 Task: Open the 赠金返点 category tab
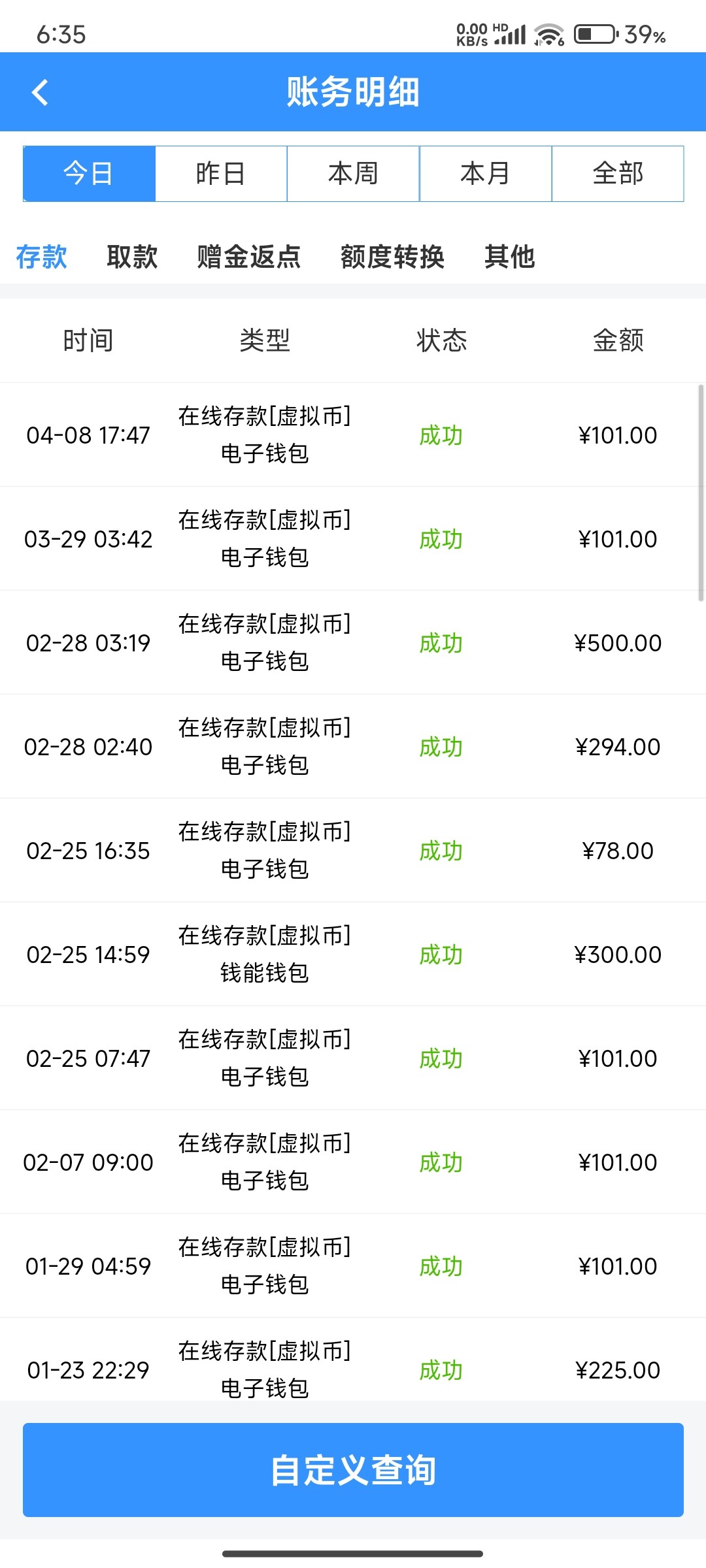coord(248,257)
